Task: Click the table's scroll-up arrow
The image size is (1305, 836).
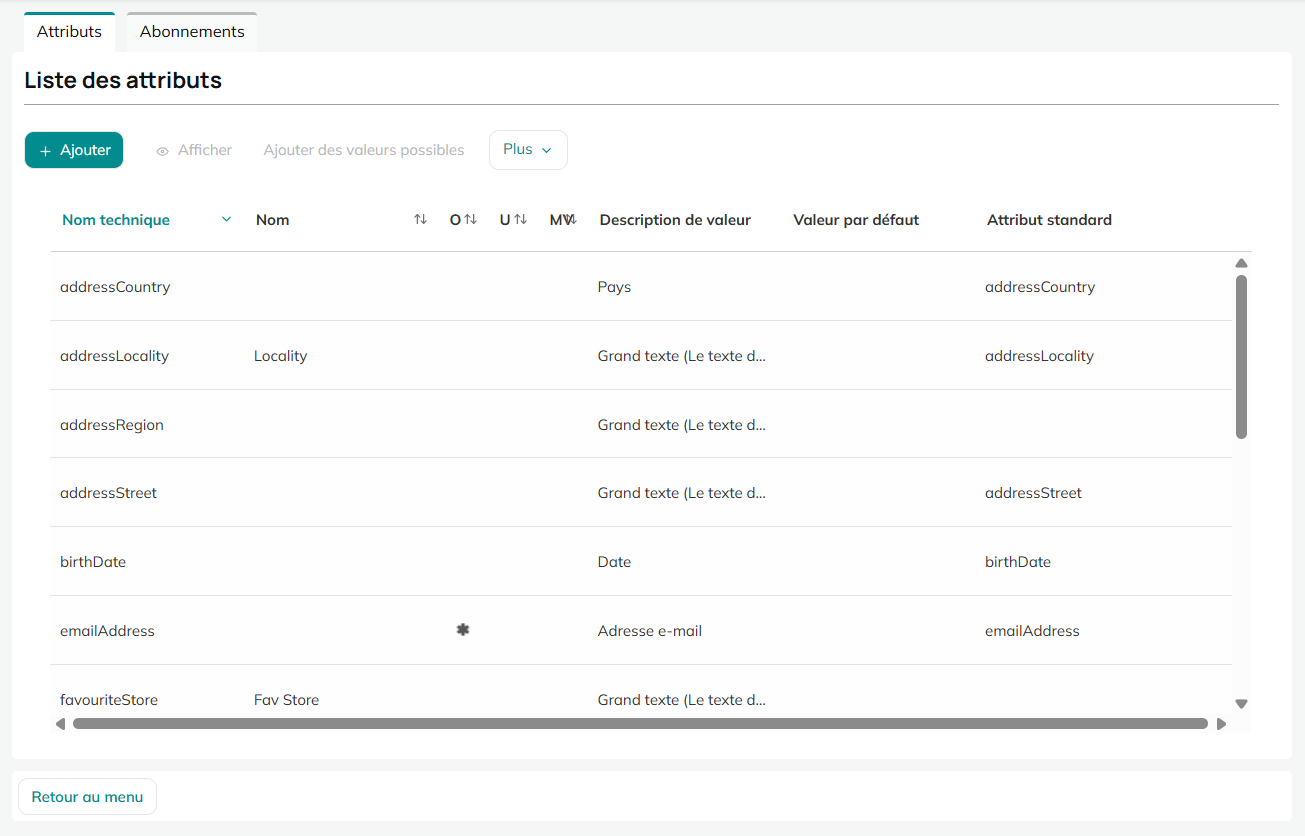Action: [x=1241, y=263]
